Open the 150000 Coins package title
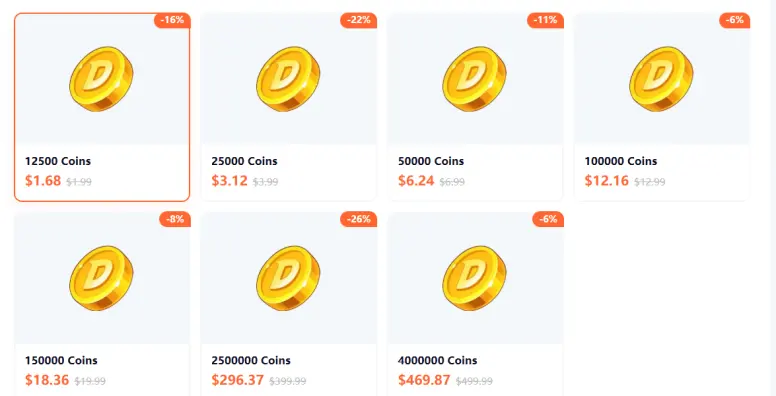This screenshot has height=396, width=776. pyautogui.click(x=61, y=360)
